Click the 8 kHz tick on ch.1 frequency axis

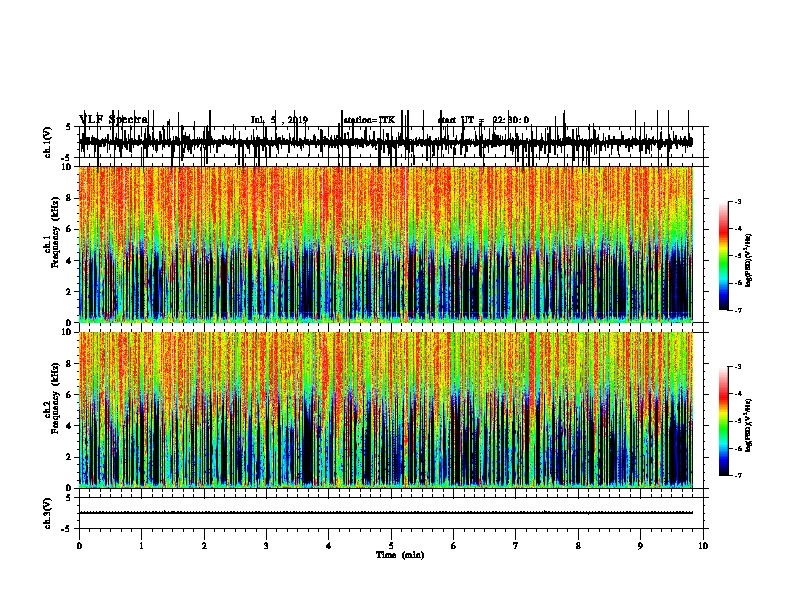(x=69, y=198)
